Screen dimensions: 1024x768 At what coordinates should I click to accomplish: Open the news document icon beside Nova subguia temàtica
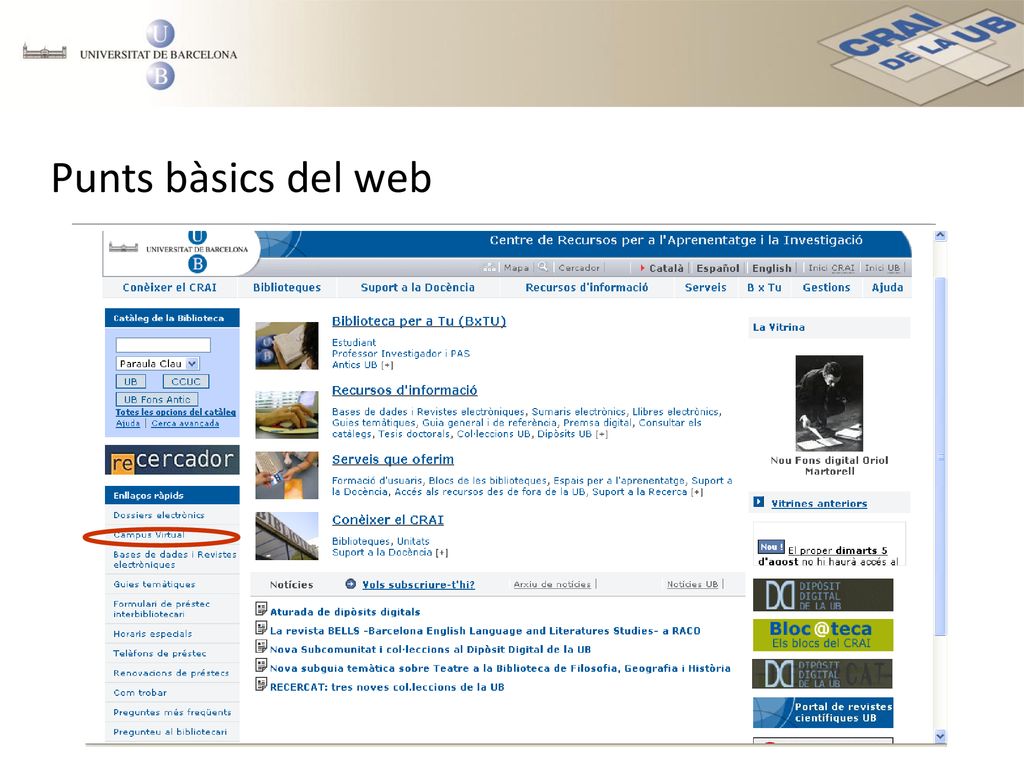click(261, 666)
